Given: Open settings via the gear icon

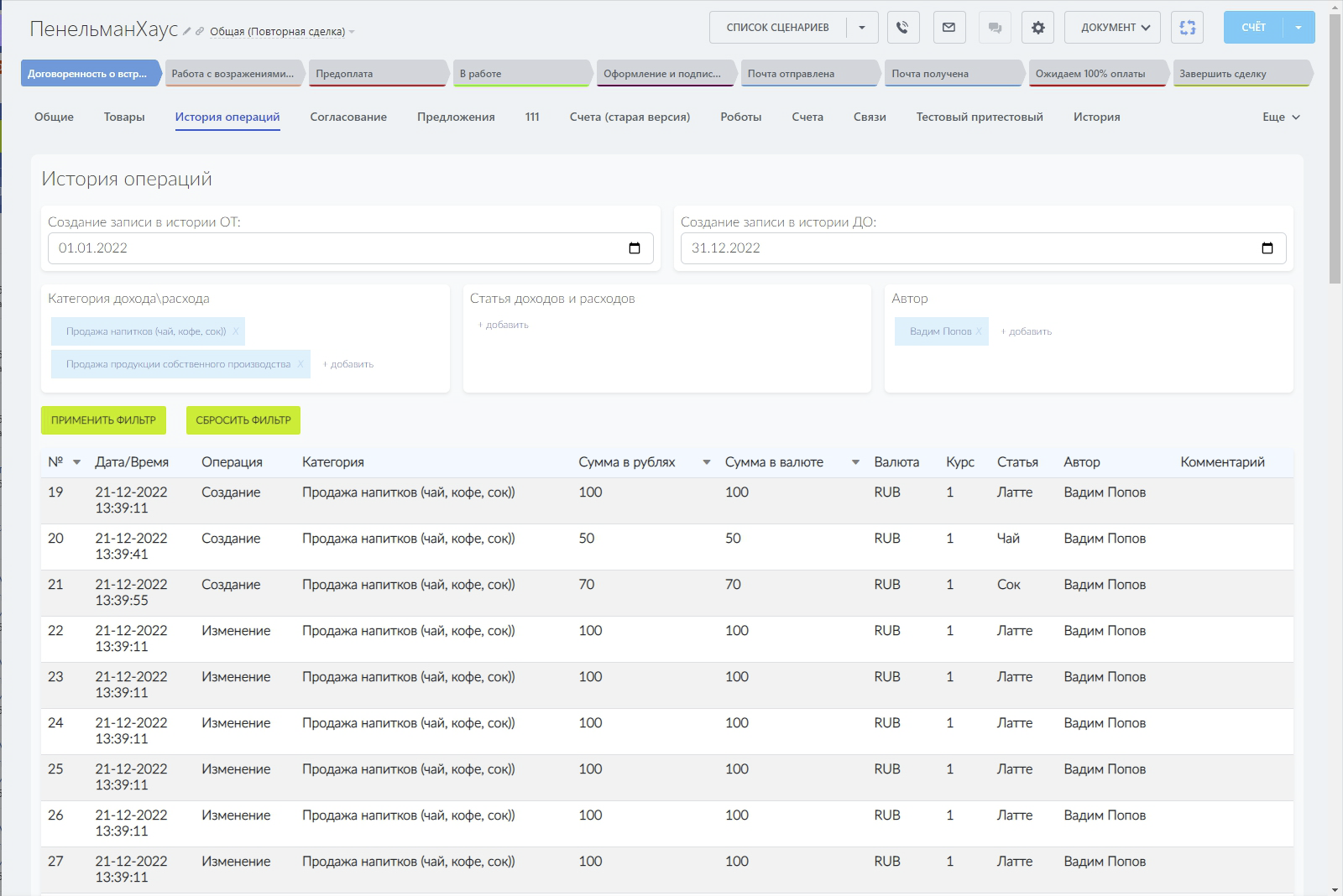Looking at the screenshot, I should (1038, 28).
